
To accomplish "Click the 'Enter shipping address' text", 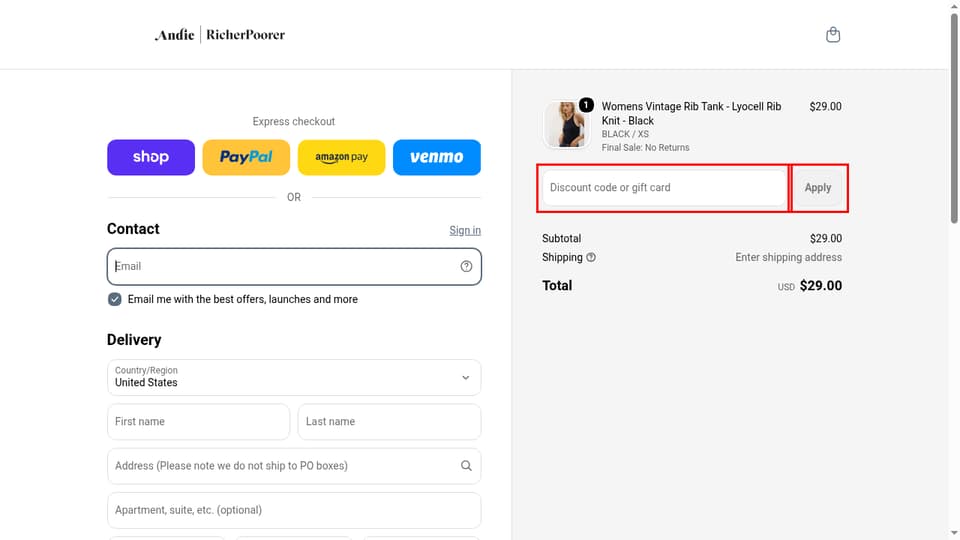I will tap(789, 258).
